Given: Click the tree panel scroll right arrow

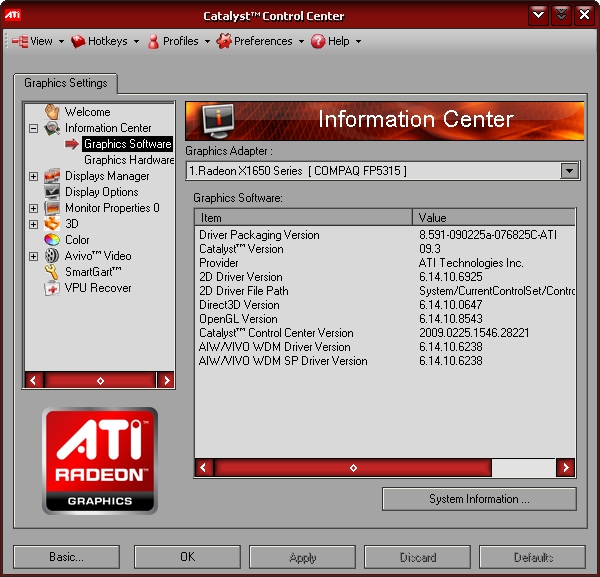Looking at the screenshot, I should (x=166, y=380).
